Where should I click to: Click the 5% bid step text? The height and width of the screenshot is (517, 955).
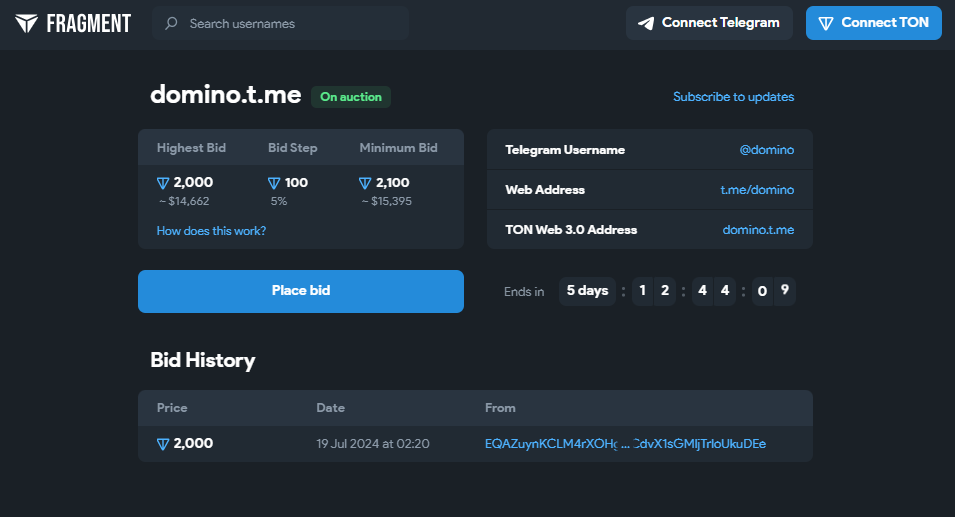279,201
